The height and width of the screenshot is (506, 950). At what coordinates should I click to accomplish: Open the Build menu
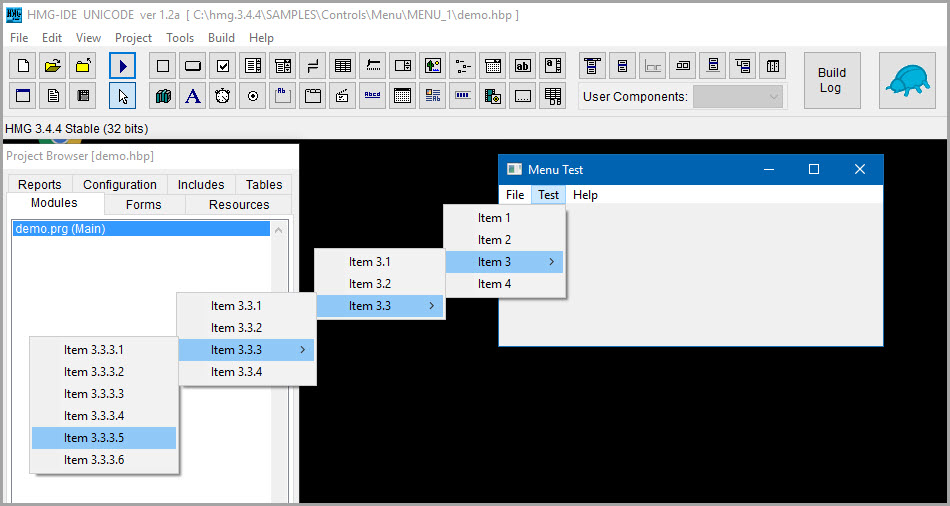(x=221, y=38)
